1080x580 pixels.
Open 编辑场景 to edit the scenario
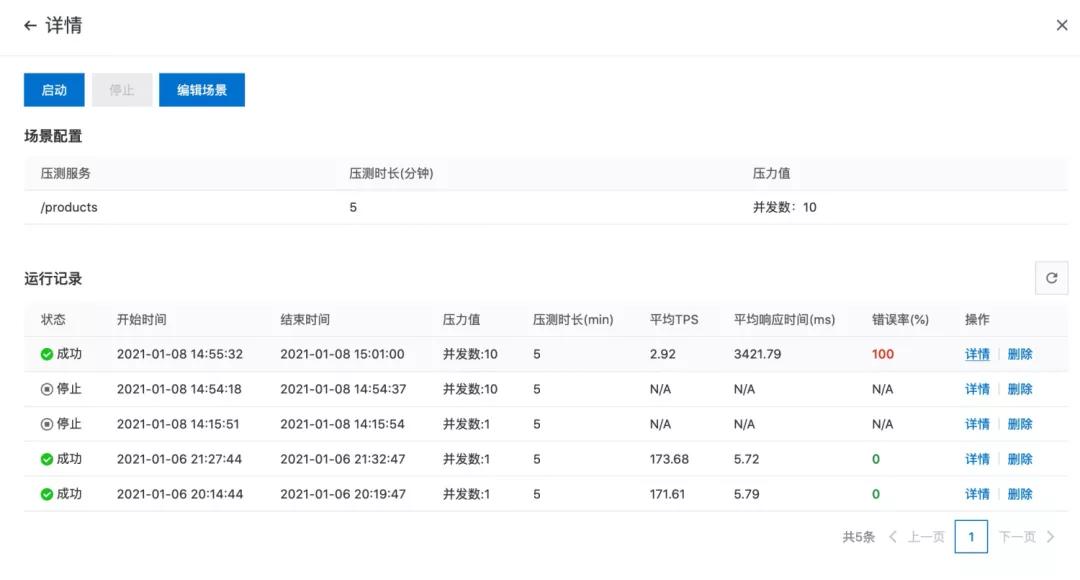pyautogui.click(x=202, y=90)
